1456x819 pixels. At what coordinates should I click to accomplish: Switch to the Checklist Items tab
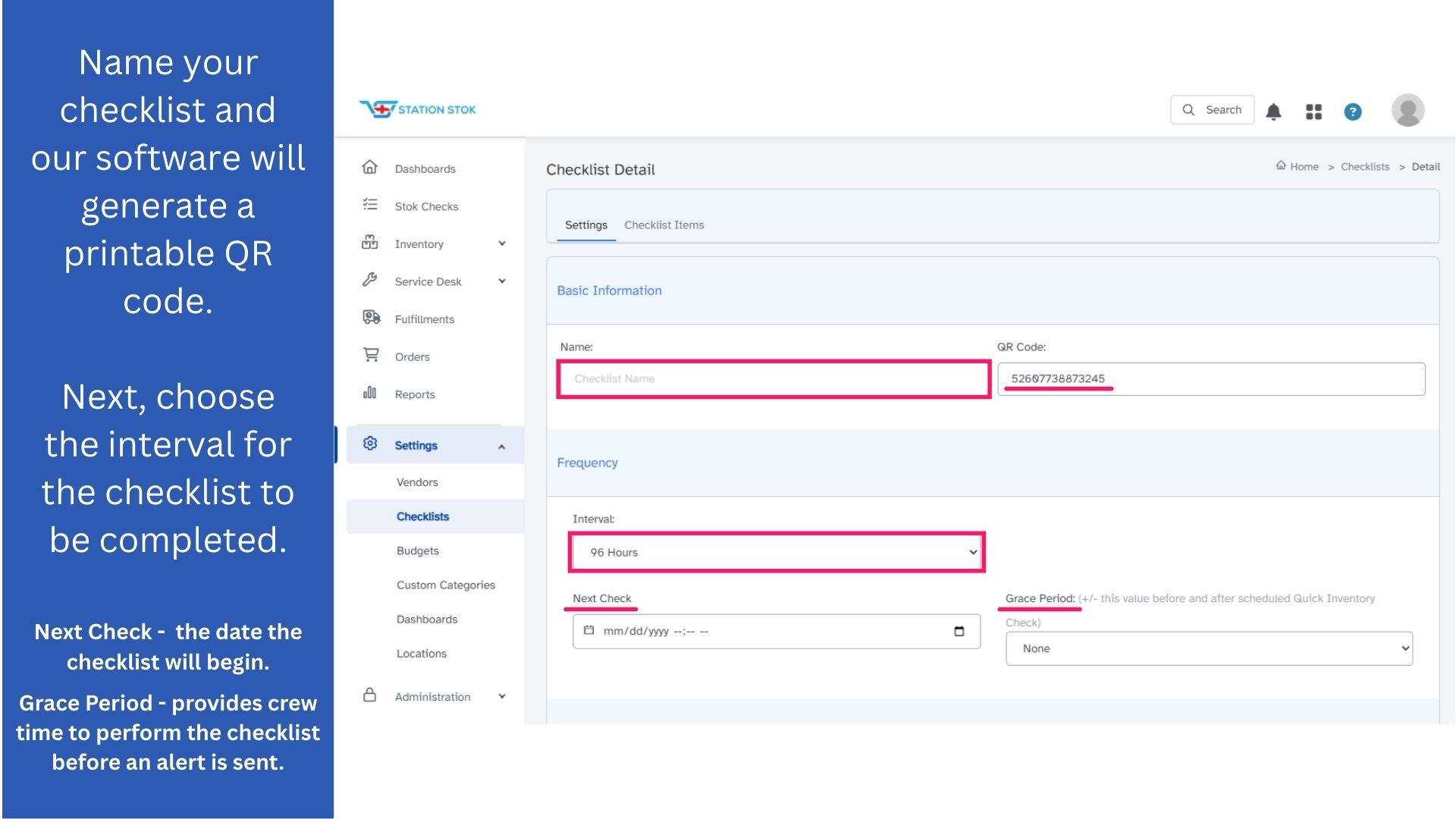[664, 225]
